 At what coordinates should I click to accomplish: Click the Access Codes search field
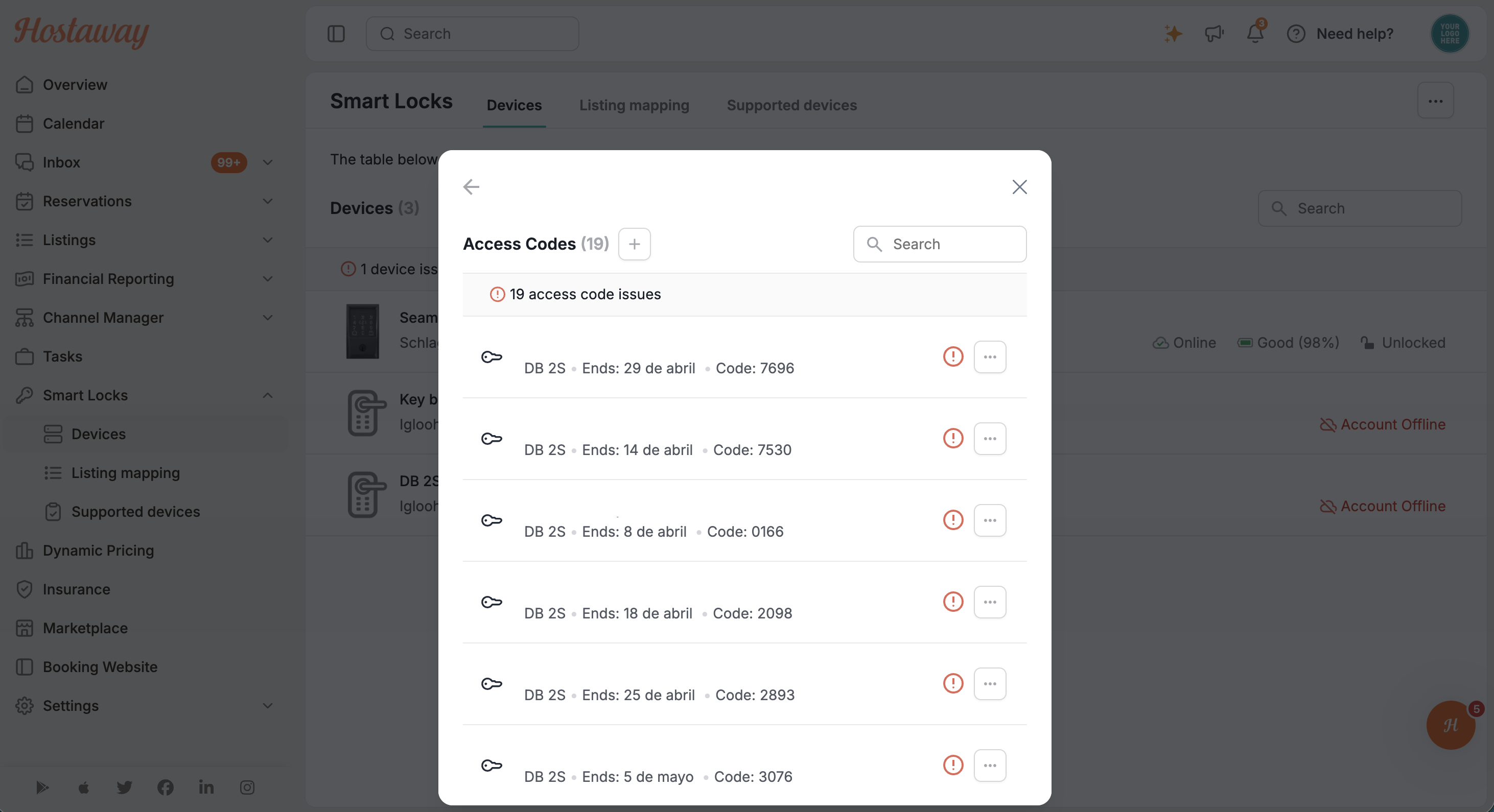pos(940,244)
